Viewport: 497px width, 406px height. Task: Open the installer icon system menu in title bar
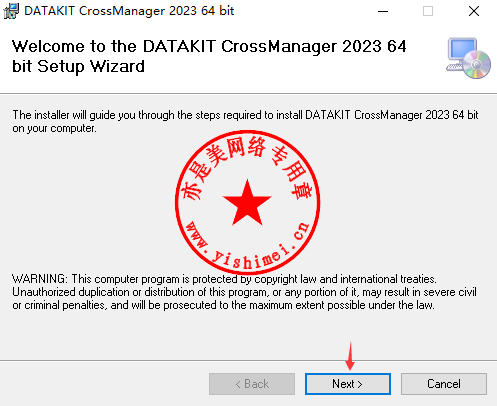11,11
